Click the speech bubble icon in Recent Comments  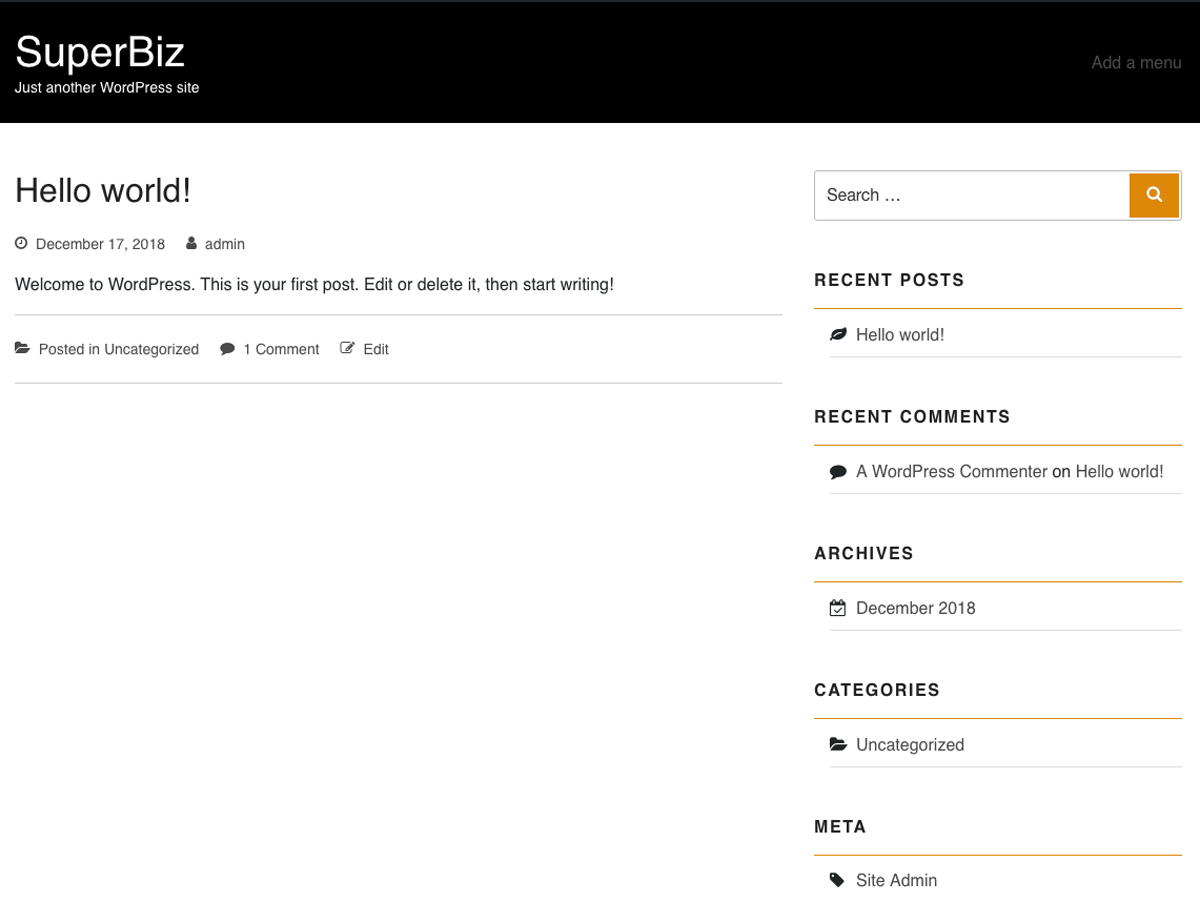click(x=838, y=471)
